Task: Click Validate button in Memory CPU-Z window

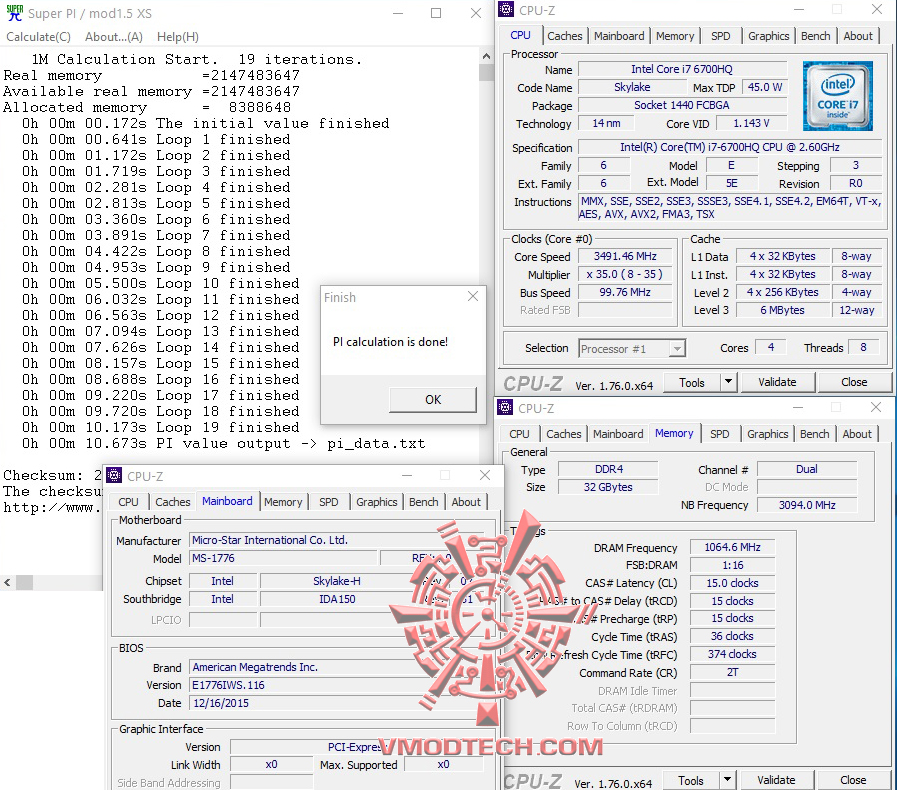Action: (x=776, y=780)
